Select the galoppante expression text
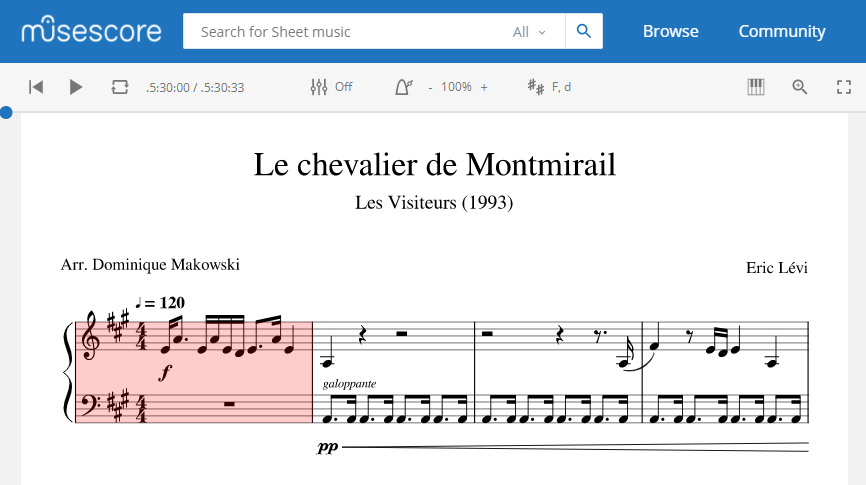 click(349, 383)
